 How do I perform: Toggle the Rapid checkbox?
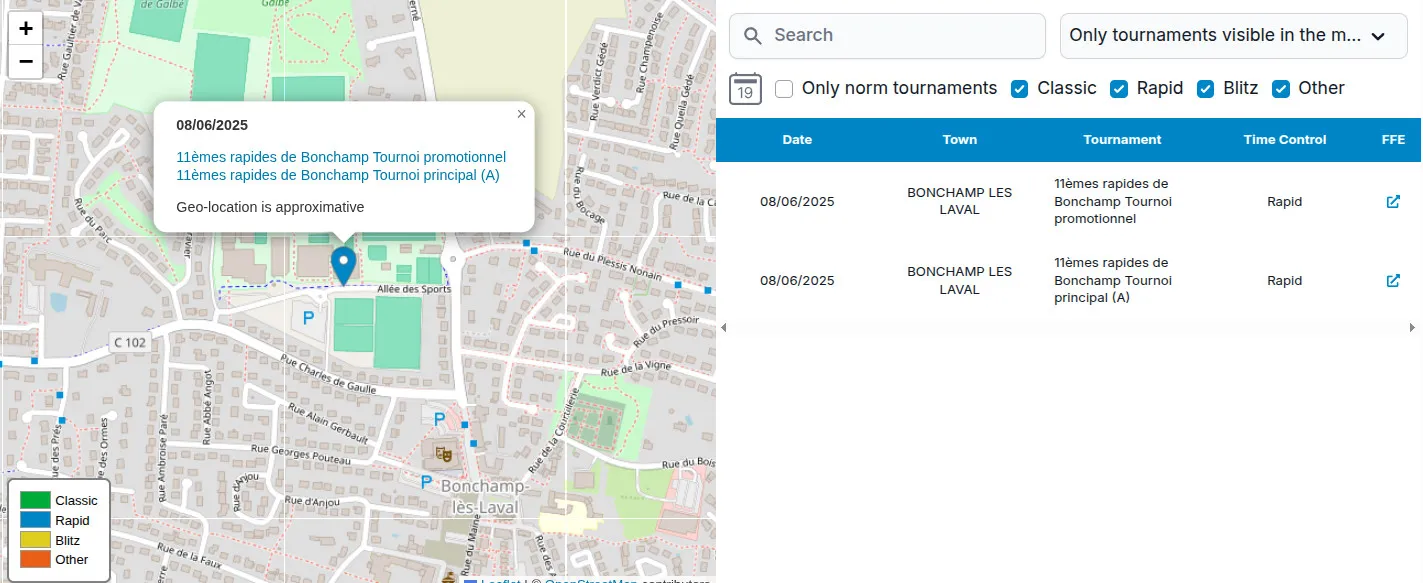(1120, 89)
